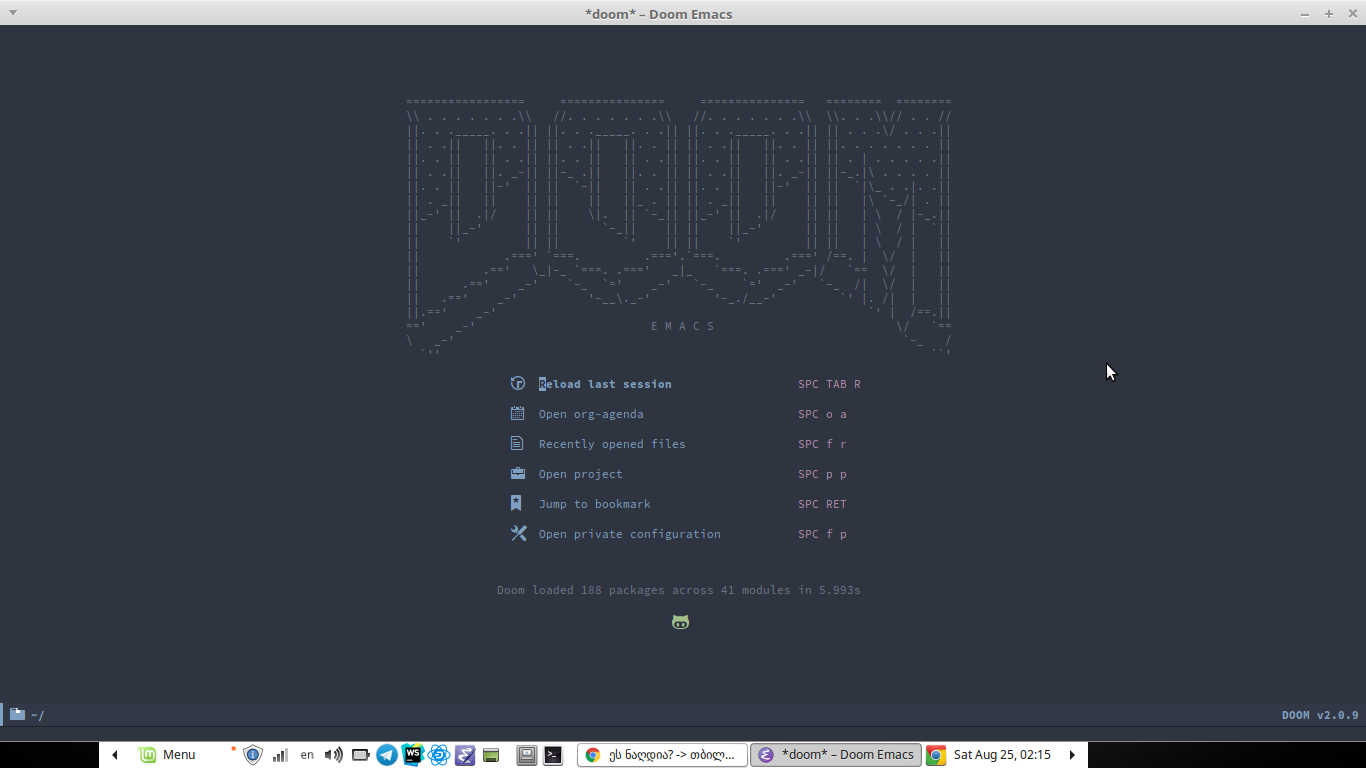Click the 'Jump to bookmark' link

pyautogui.click(x=594, y=504)
